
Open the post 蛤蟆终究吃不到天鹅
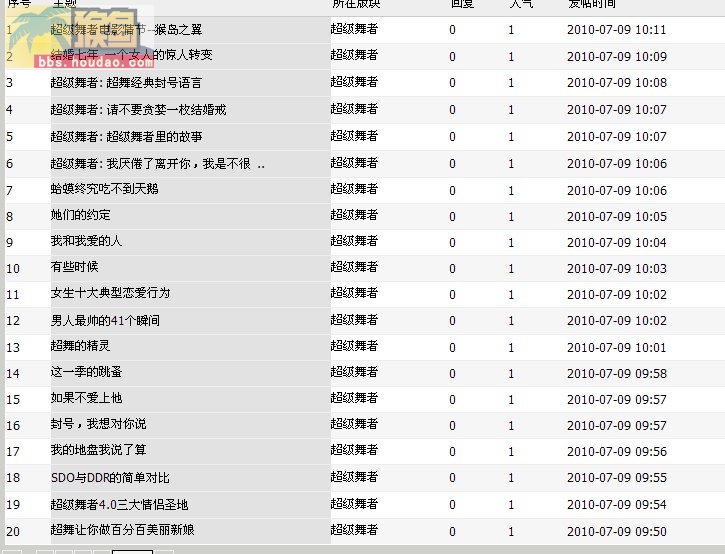(104, 189)
